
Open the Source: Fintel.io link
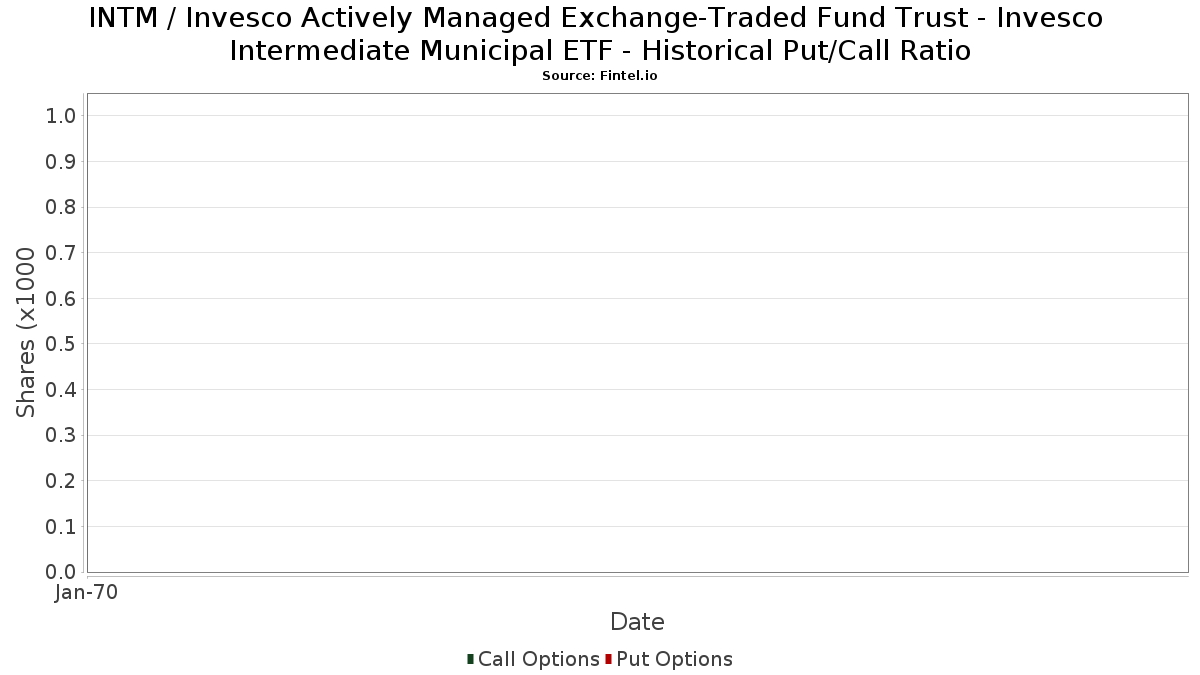tap(600, 76)
